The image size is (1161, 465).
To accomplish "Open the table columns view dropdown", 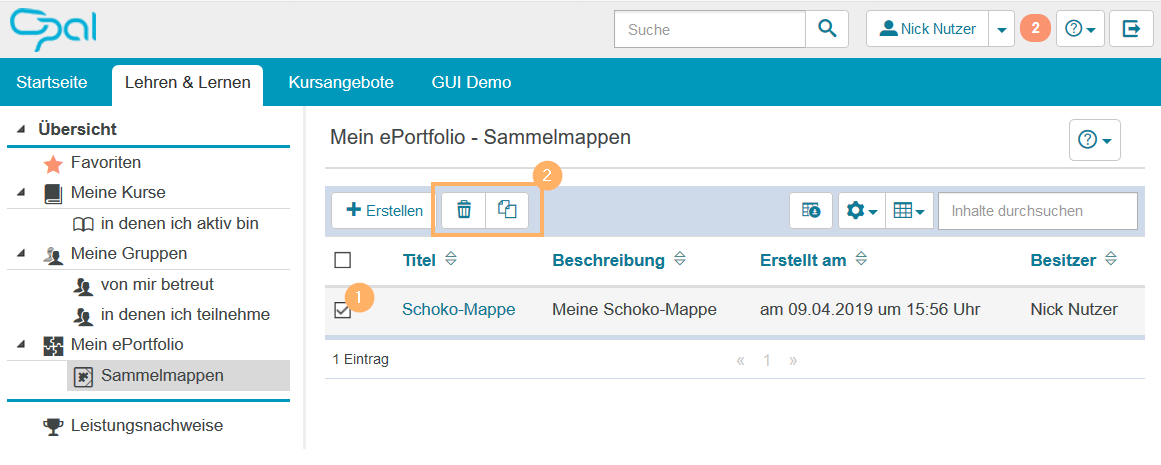I will pos(908,211).
